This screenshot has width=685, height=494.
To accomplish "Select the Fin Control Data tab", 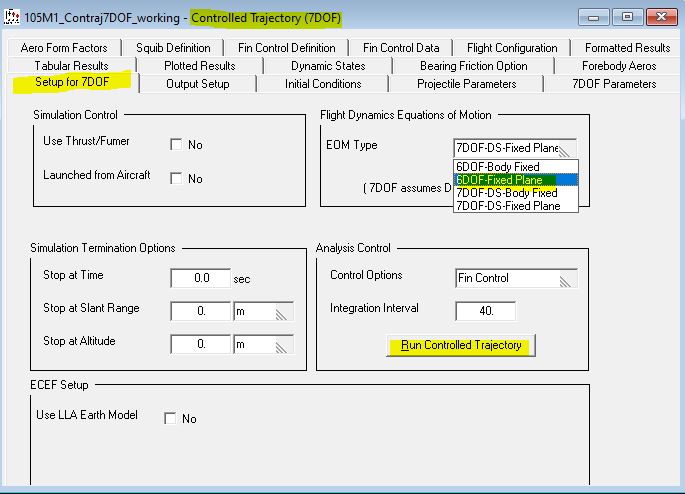I will [x=401, y=48].
